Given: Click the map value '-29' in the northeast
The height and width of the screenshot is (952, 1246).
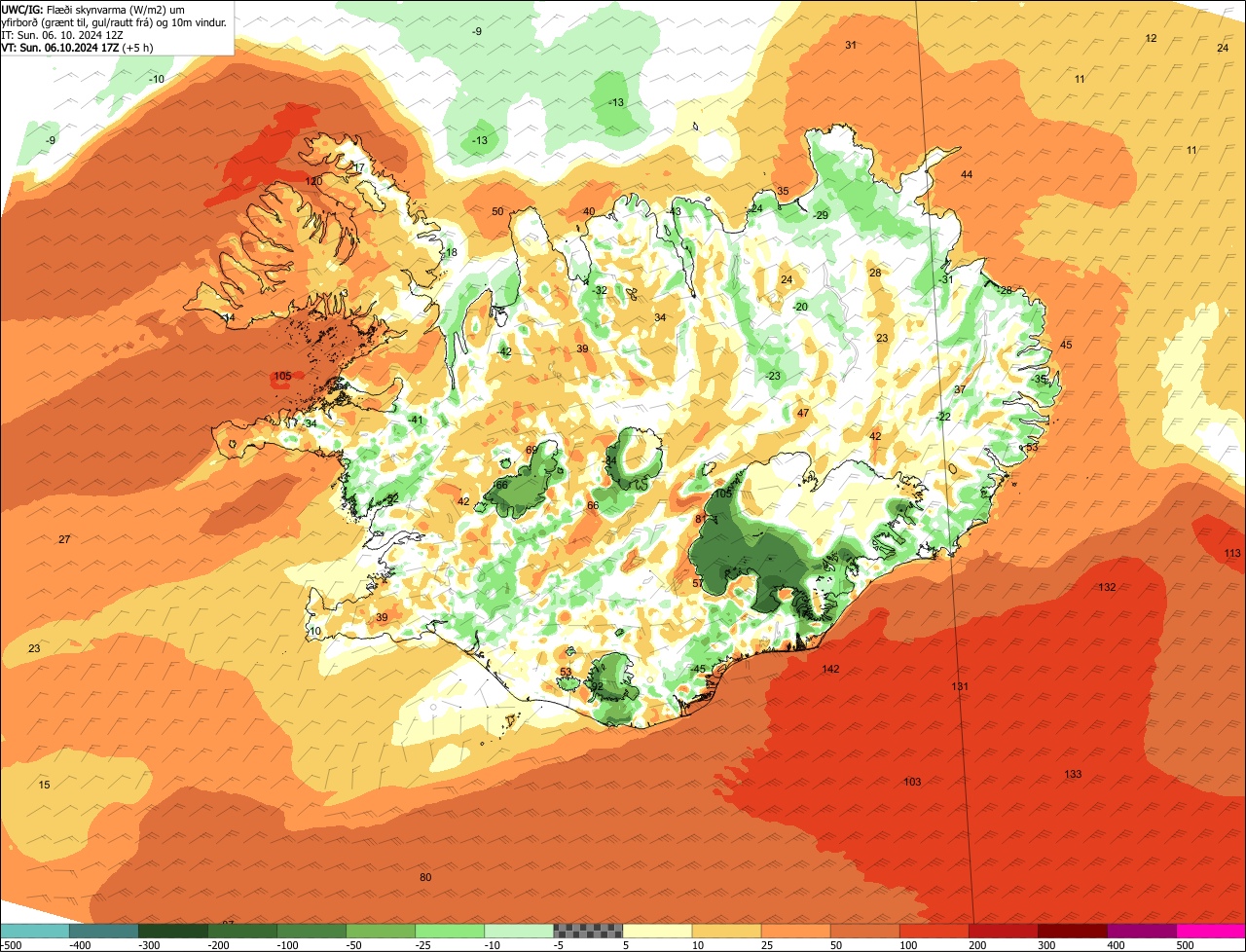Looking at the screenshot, I should pyautogui.click(x=821, y=215).
